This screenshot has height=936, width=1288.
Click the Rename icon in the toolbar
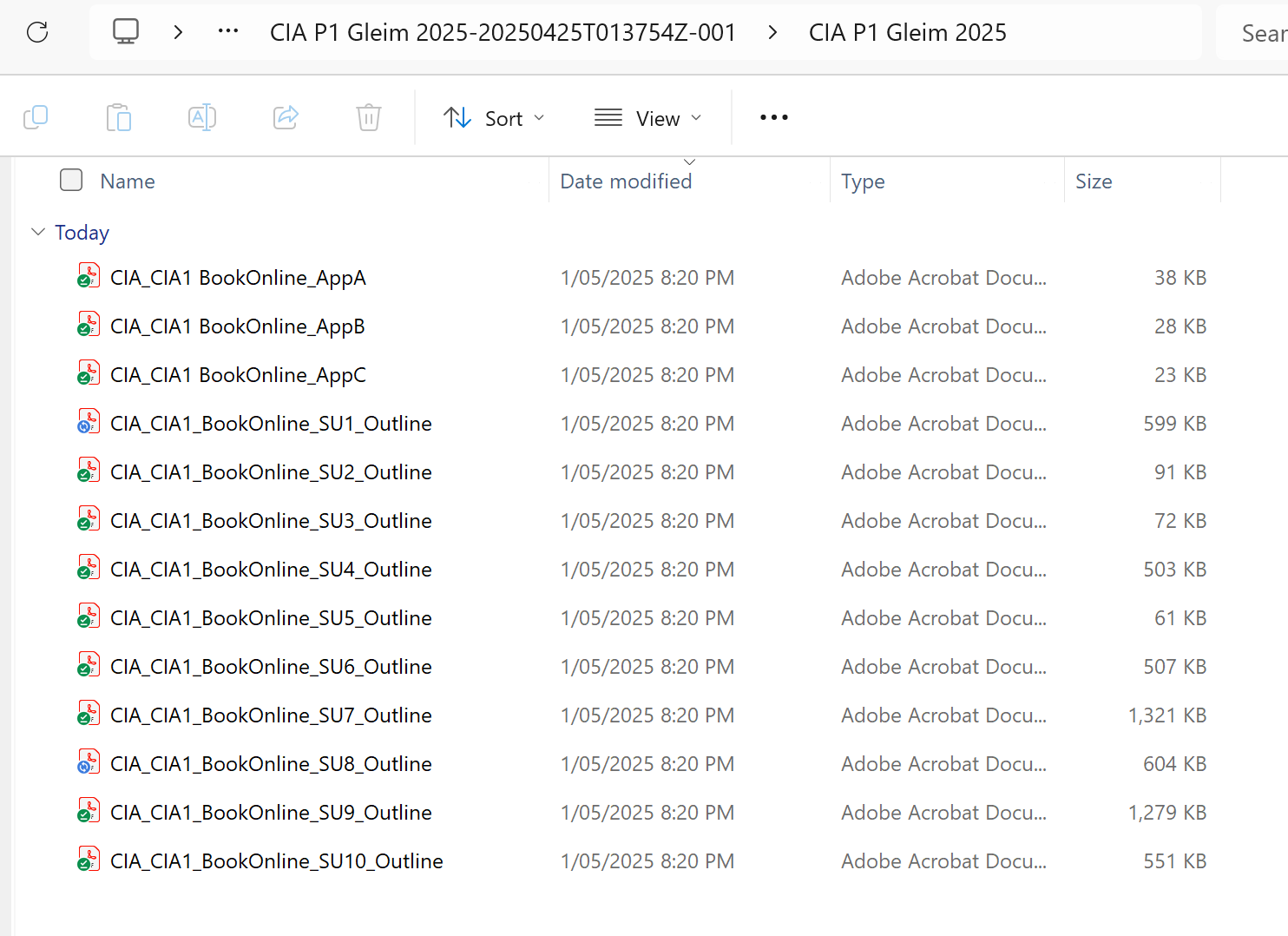click(x=201, y=117)
